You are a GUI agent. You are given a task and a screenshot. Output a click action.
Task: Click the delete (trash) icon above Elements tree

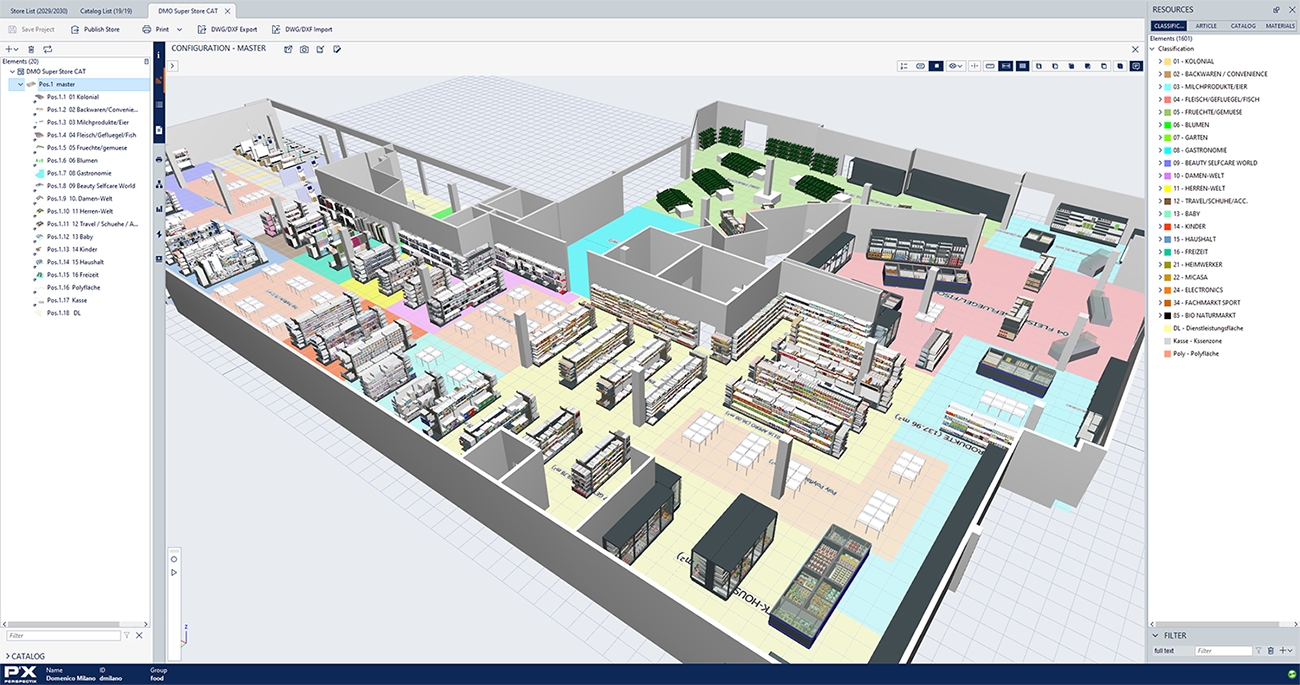30,49
